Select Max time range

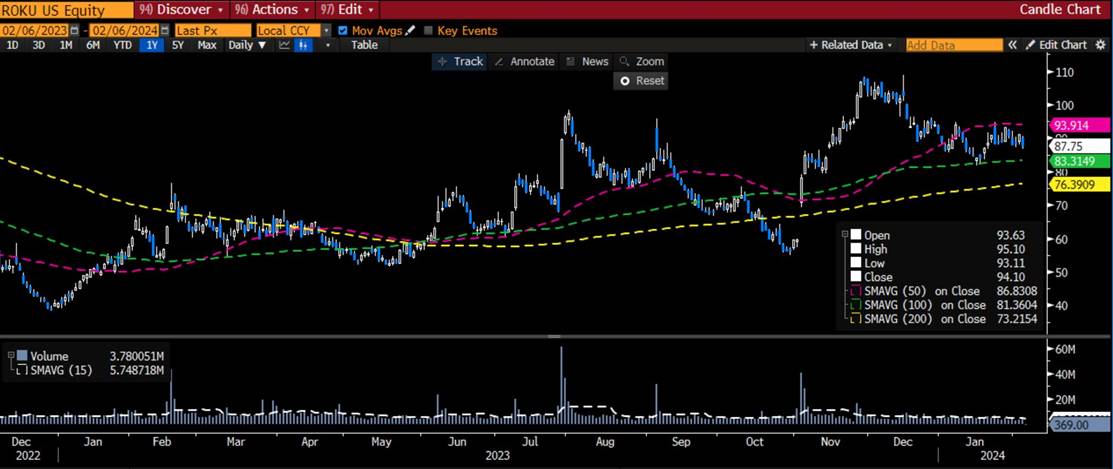(207, 45)
